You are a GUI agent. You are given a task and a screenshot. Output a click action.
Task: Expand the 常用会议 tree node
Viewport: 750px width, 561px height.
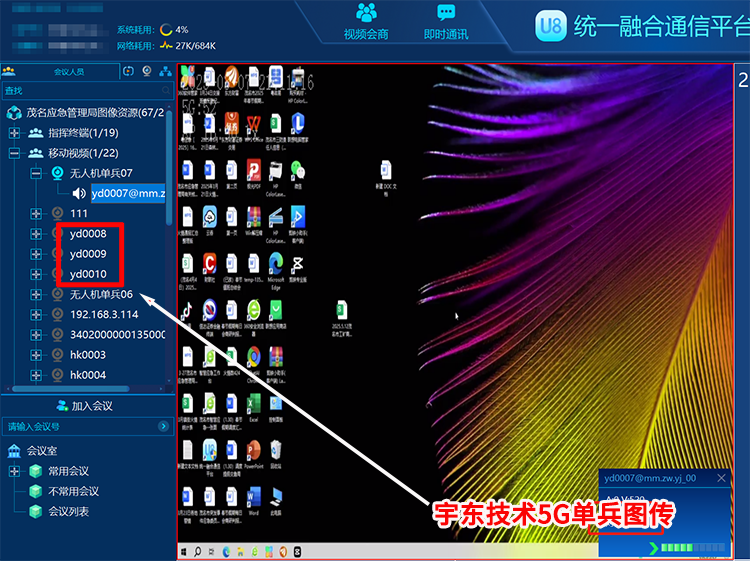point(14,471)
